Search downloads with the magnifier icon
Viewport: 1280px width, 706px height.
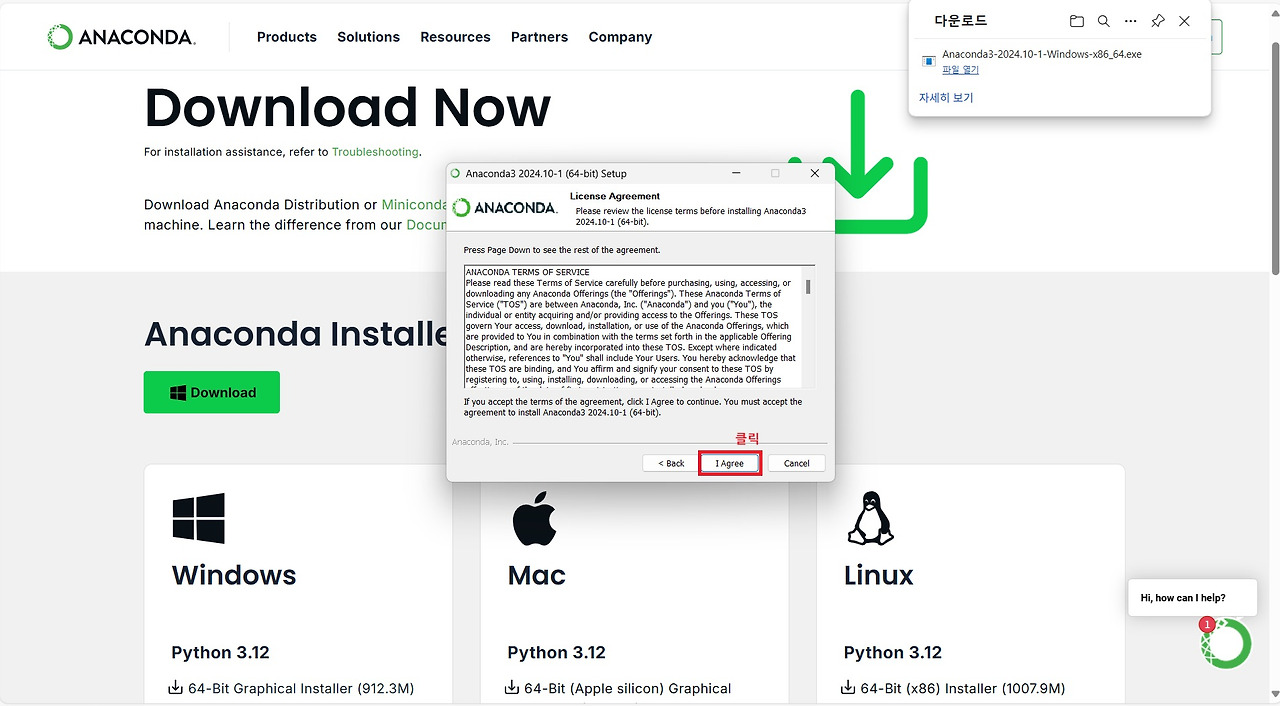1103,21
